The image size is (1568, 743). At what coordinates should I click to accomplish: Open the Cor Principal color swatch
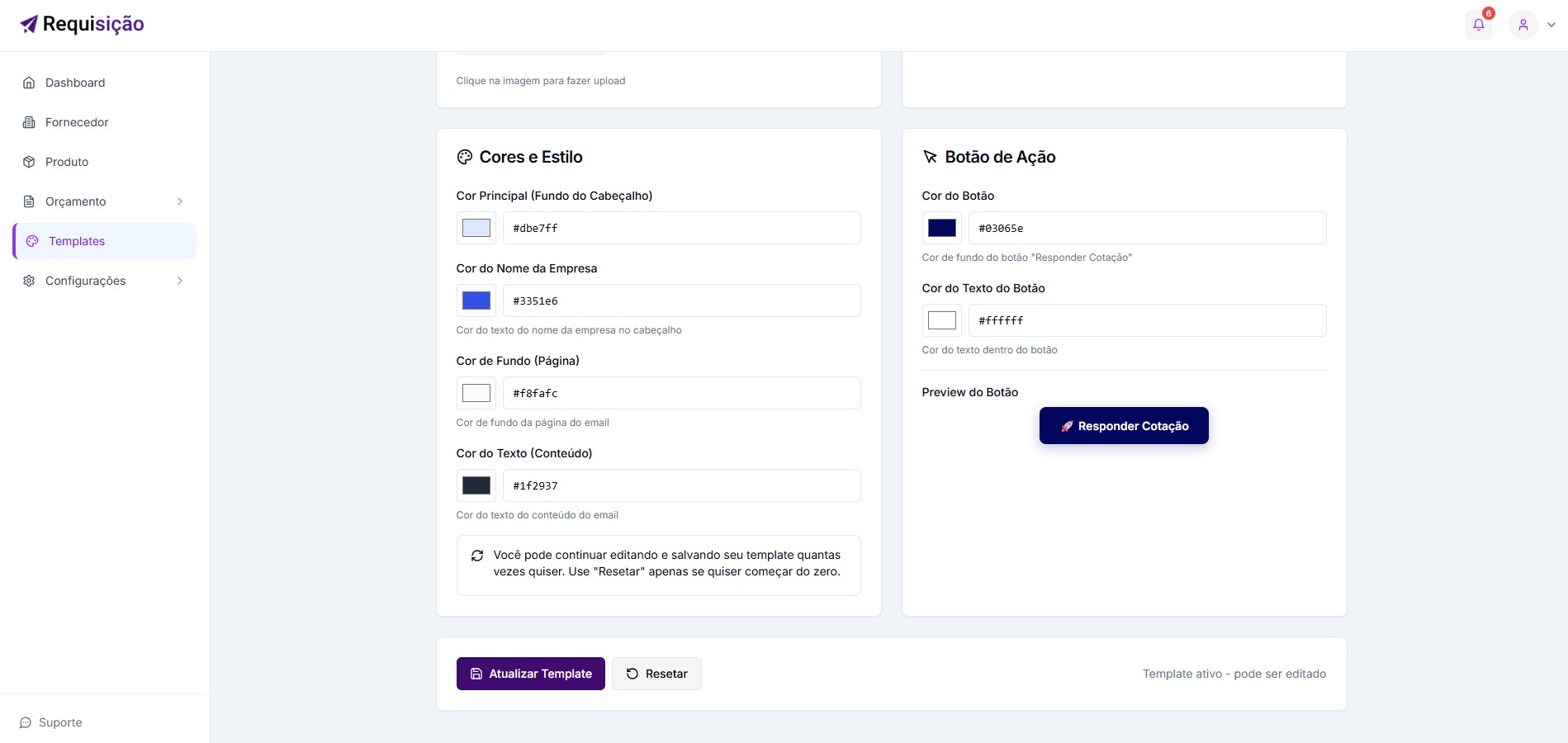point(476,228)
